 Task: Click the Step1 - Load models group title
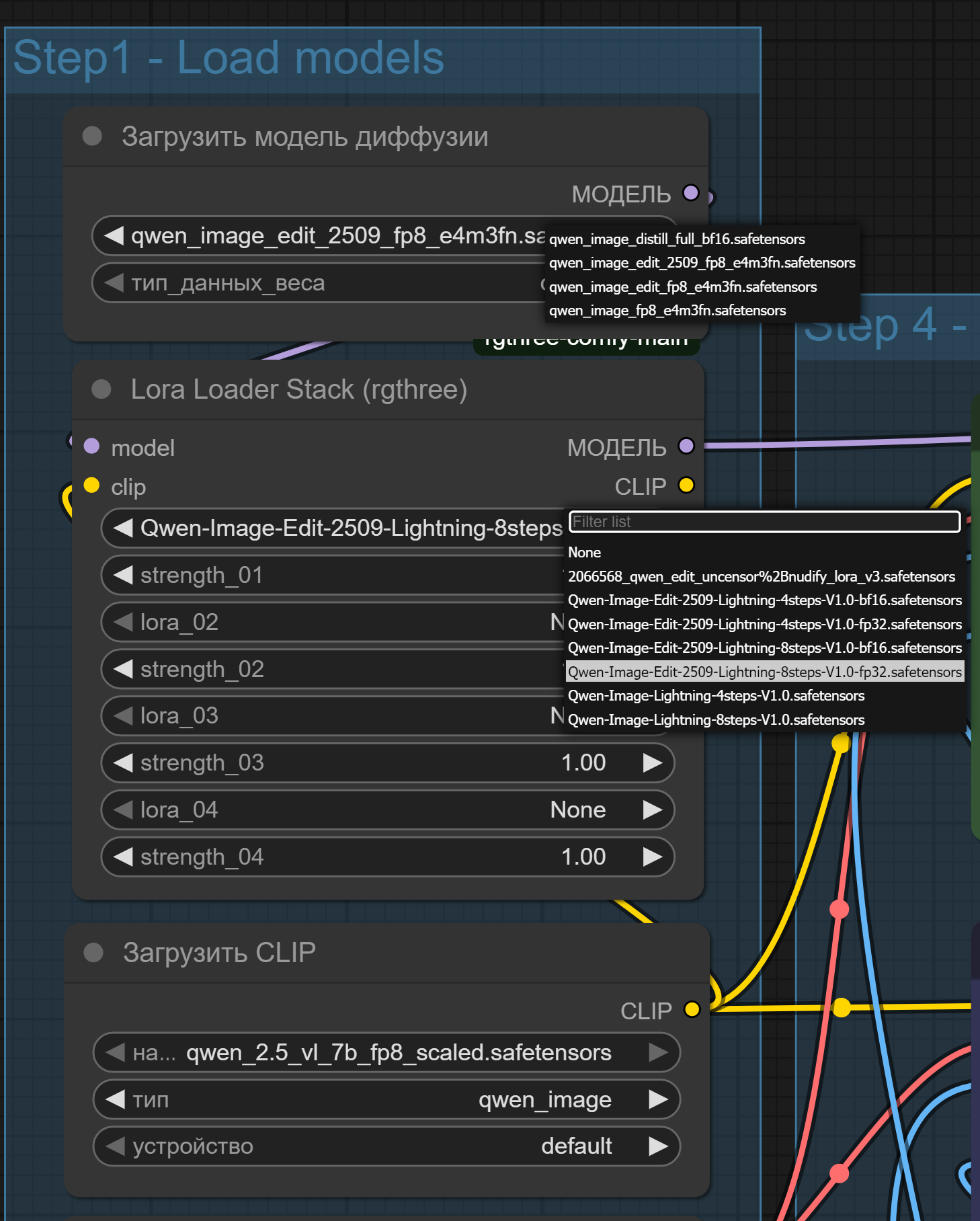(229, 57)
